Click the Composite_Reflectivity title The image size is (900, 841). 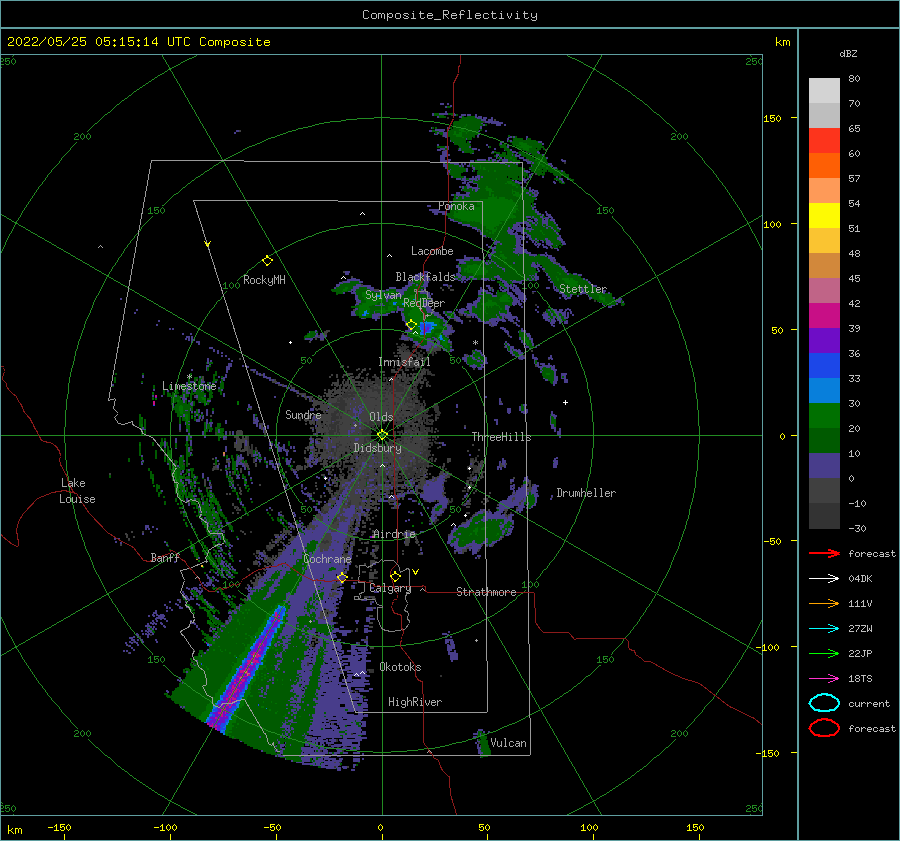[450, 15]
